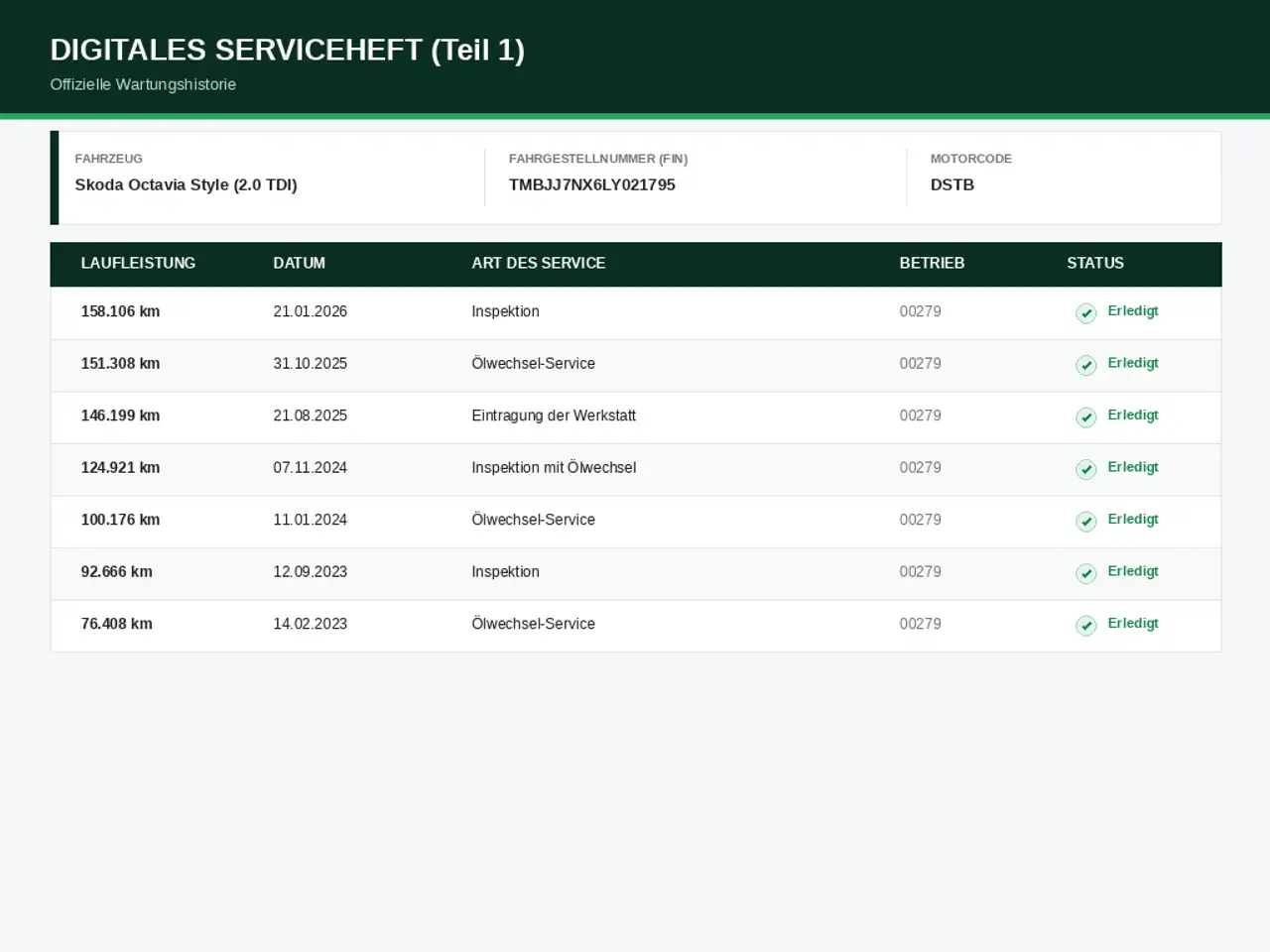The width and height of the screenshot is (1270, 952).
Task: Click the mileage 158.106 km
Action: [x=120, y=311]
